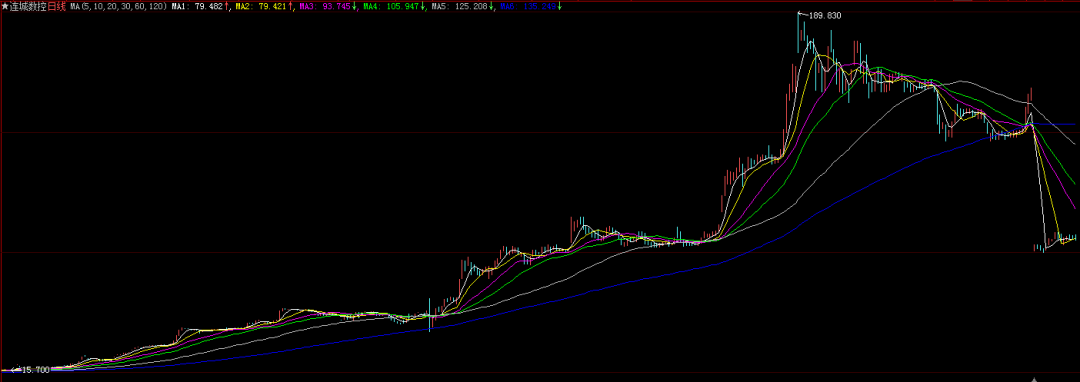Click the MA1 value 79.482
Screen dimensions: 1080x382
coord(209,6)
